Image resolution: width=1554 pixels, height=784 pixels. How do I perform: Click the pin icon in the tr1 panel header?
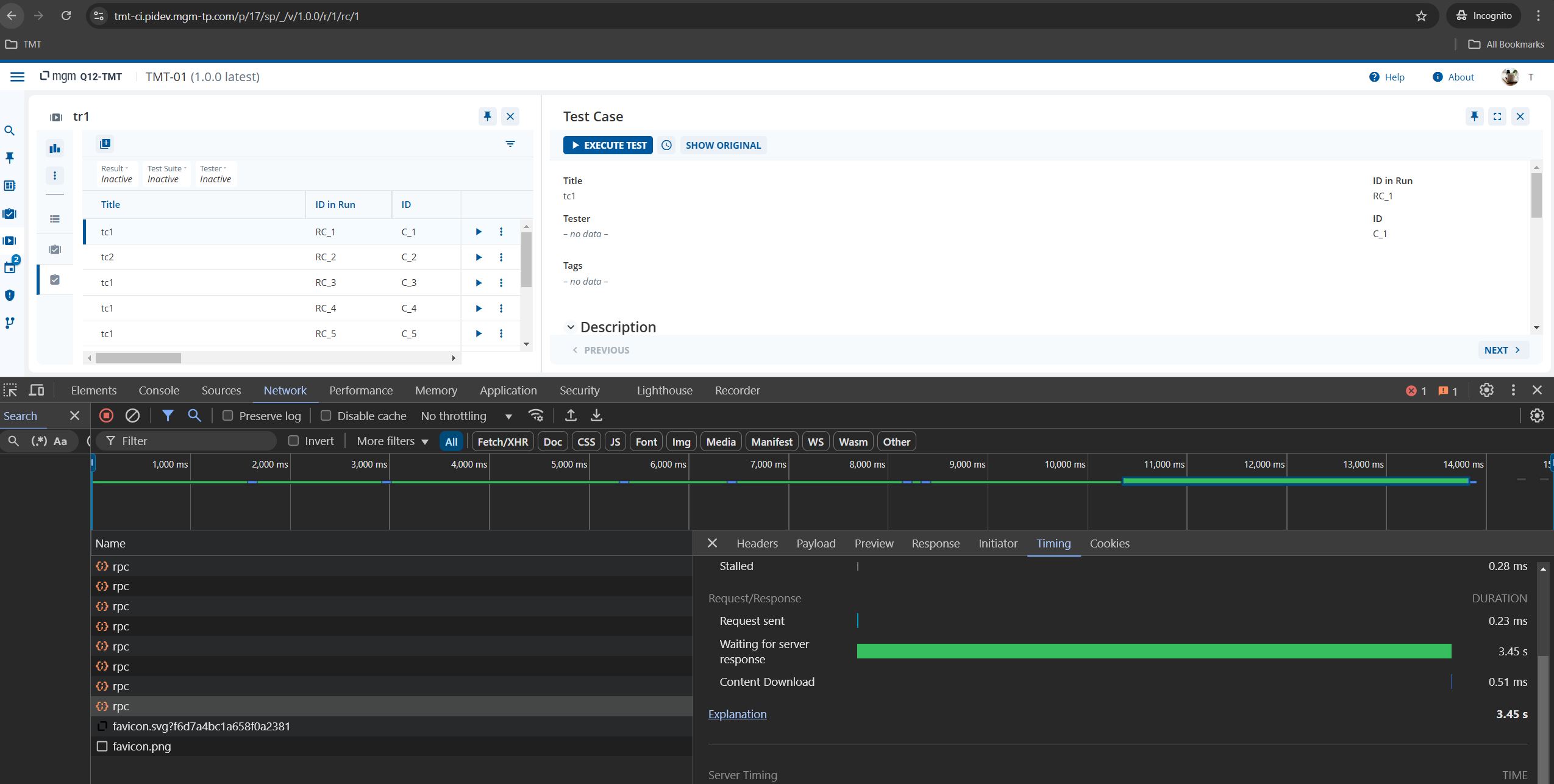click(x=487, y=116)
